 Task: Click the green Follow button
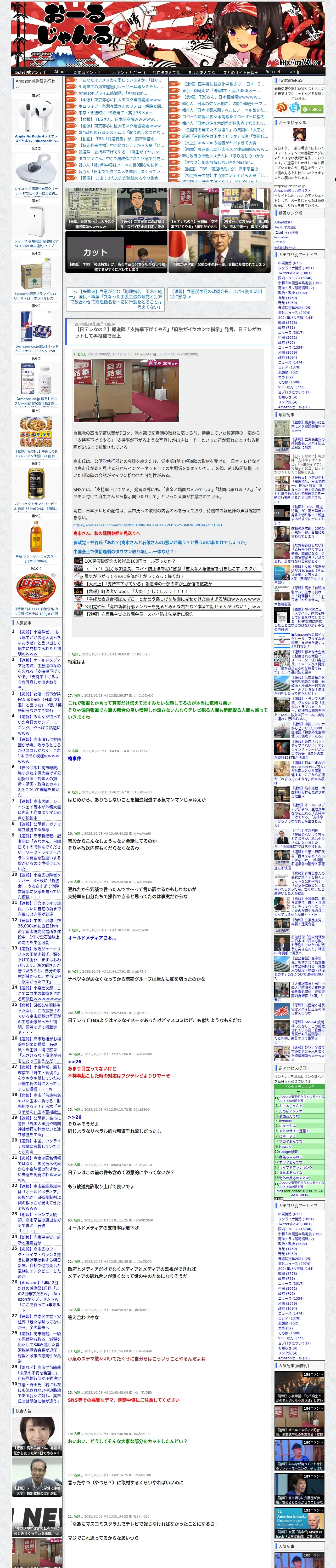coord(312,109)
